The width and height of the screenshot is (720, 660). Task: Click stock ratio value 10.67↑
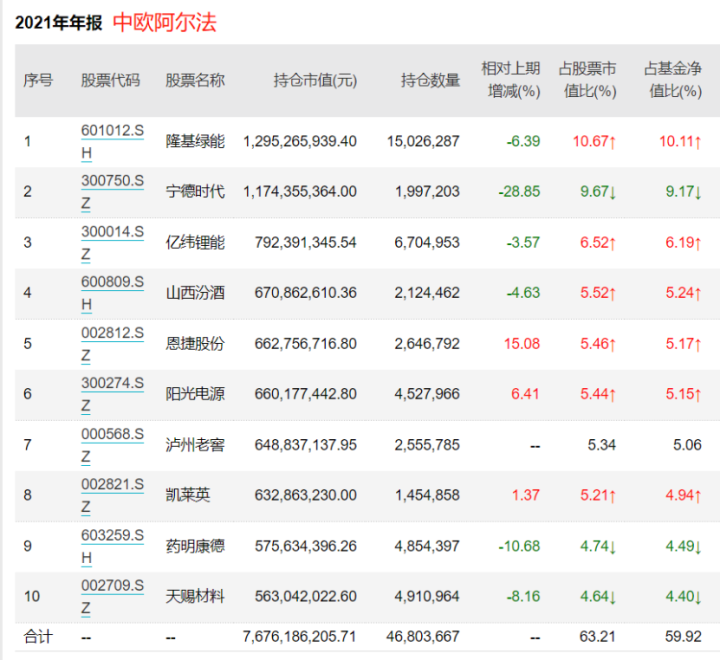595,141
